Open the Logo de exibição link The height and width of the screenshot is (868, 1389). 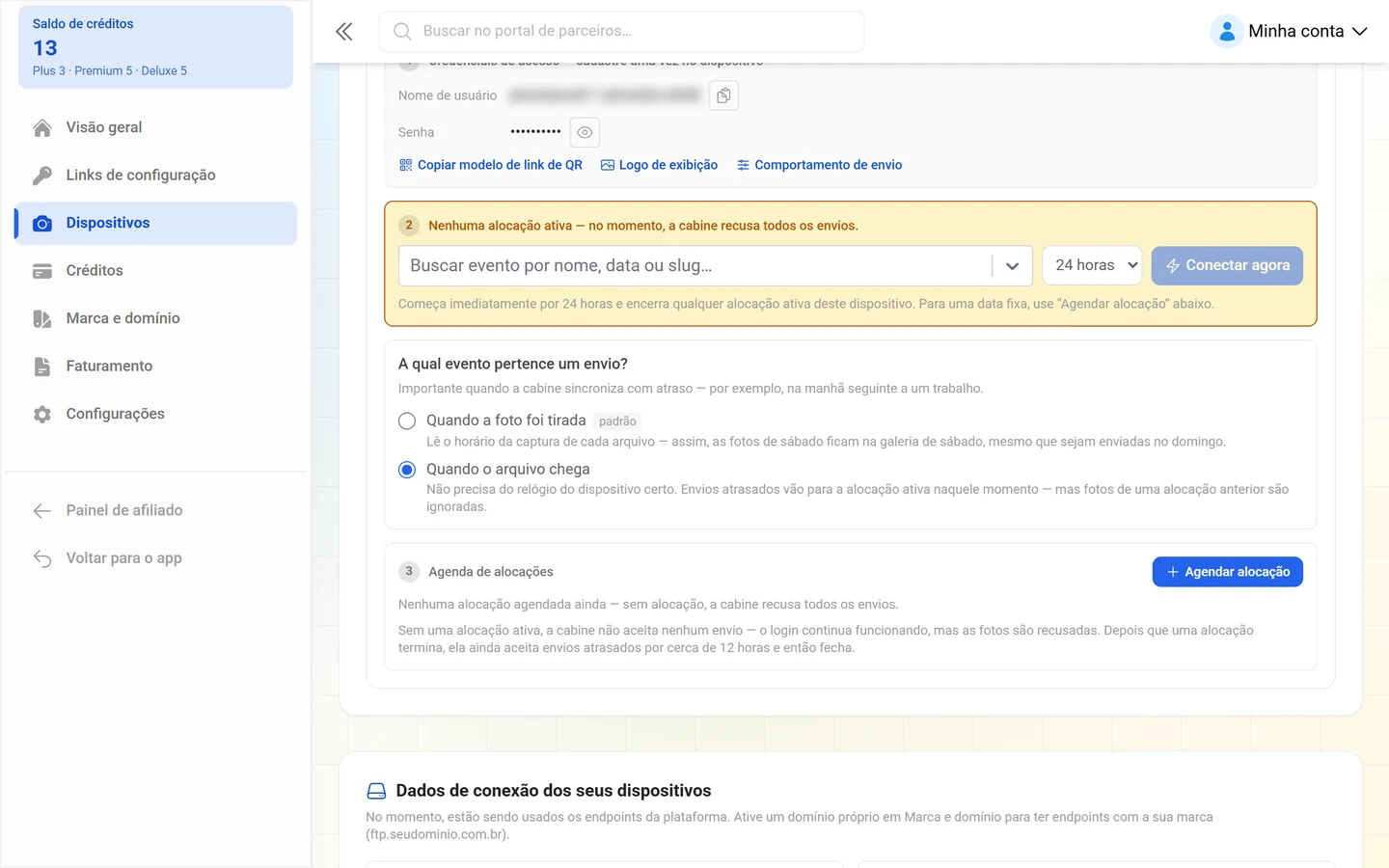(660, 165)
